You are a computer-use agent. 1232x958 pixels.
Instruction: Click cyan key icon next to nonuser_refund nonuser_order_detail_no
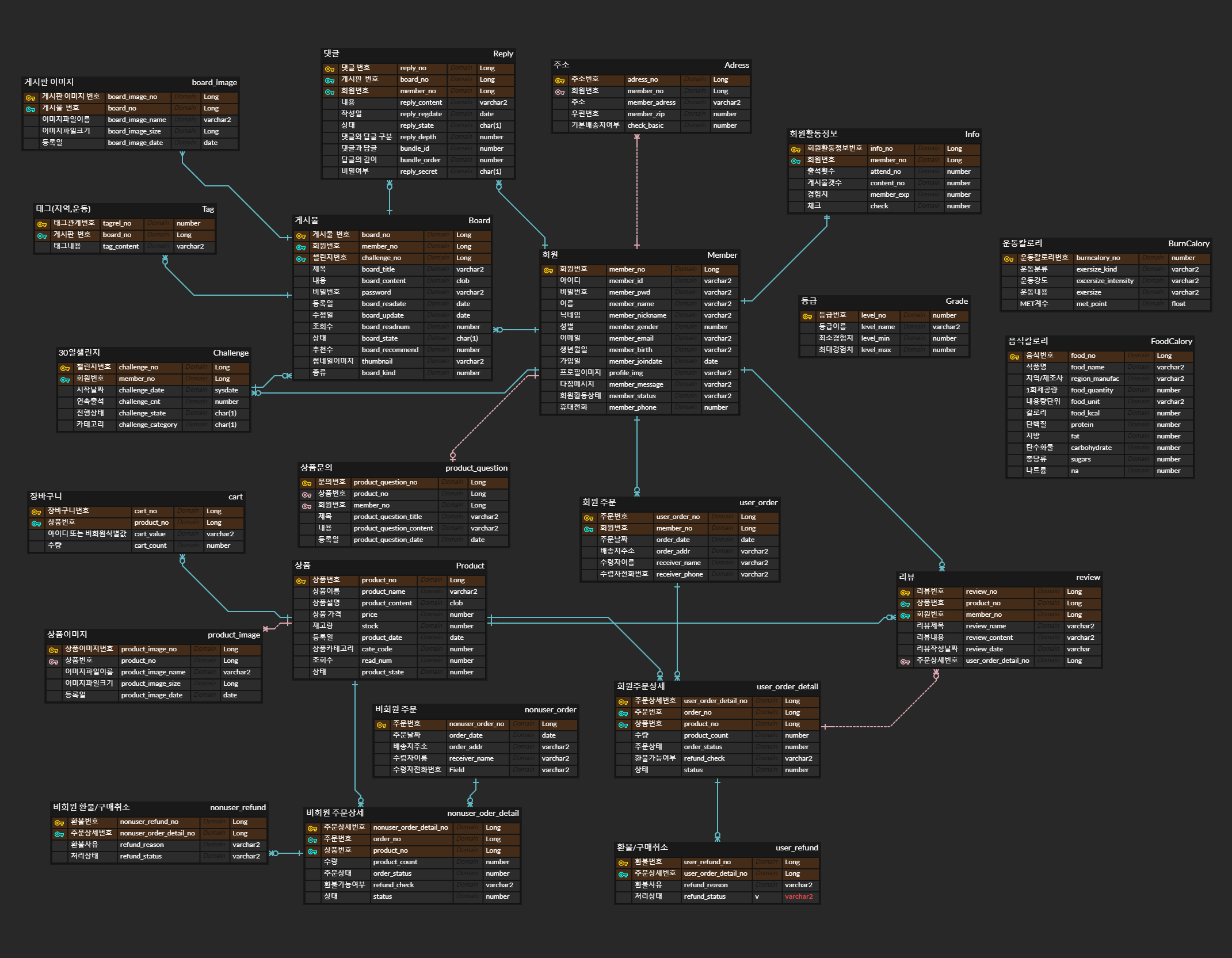point(59,834)
